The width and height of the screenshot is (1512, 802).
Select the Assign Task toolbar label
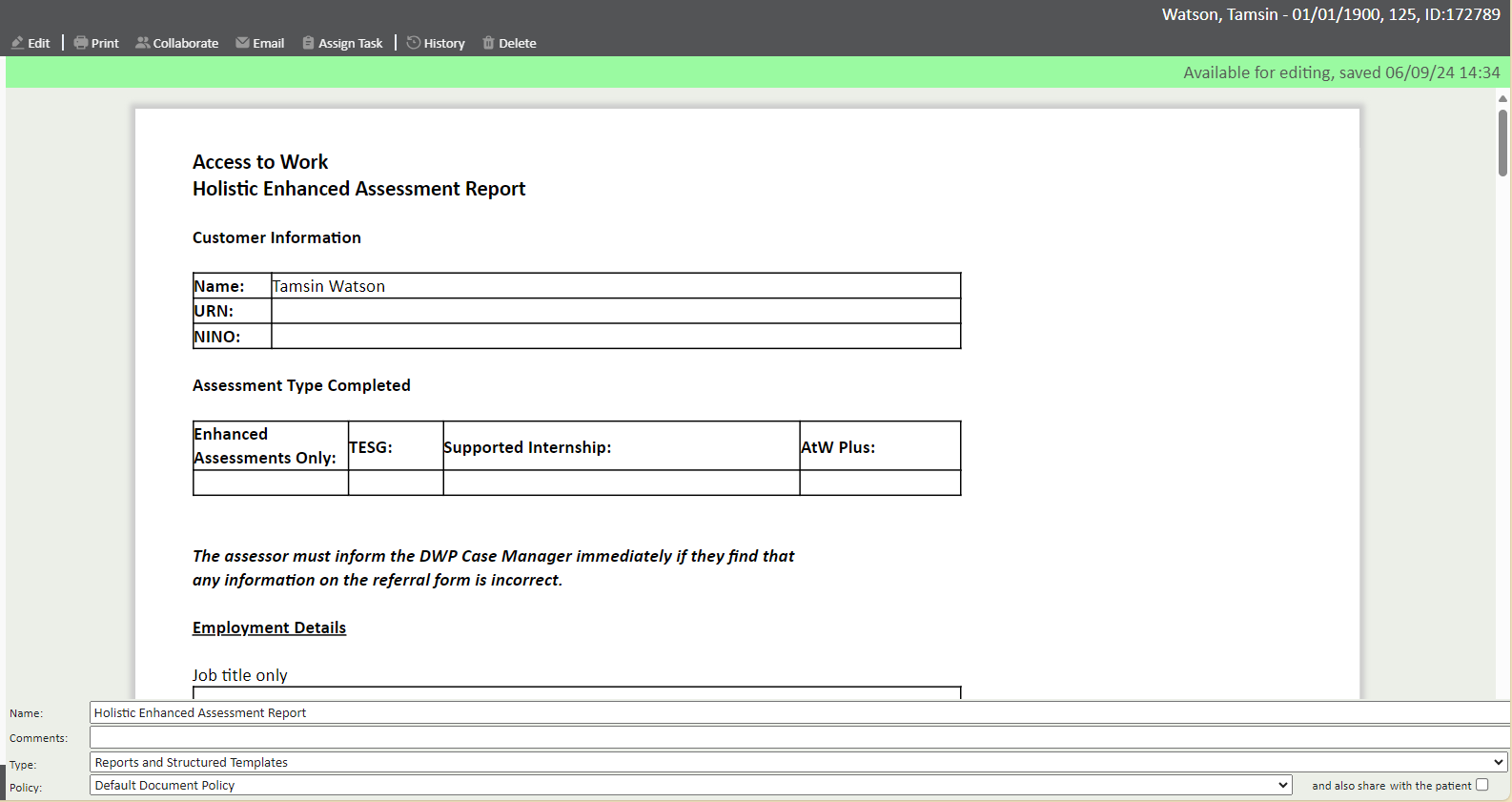(351, 43)
